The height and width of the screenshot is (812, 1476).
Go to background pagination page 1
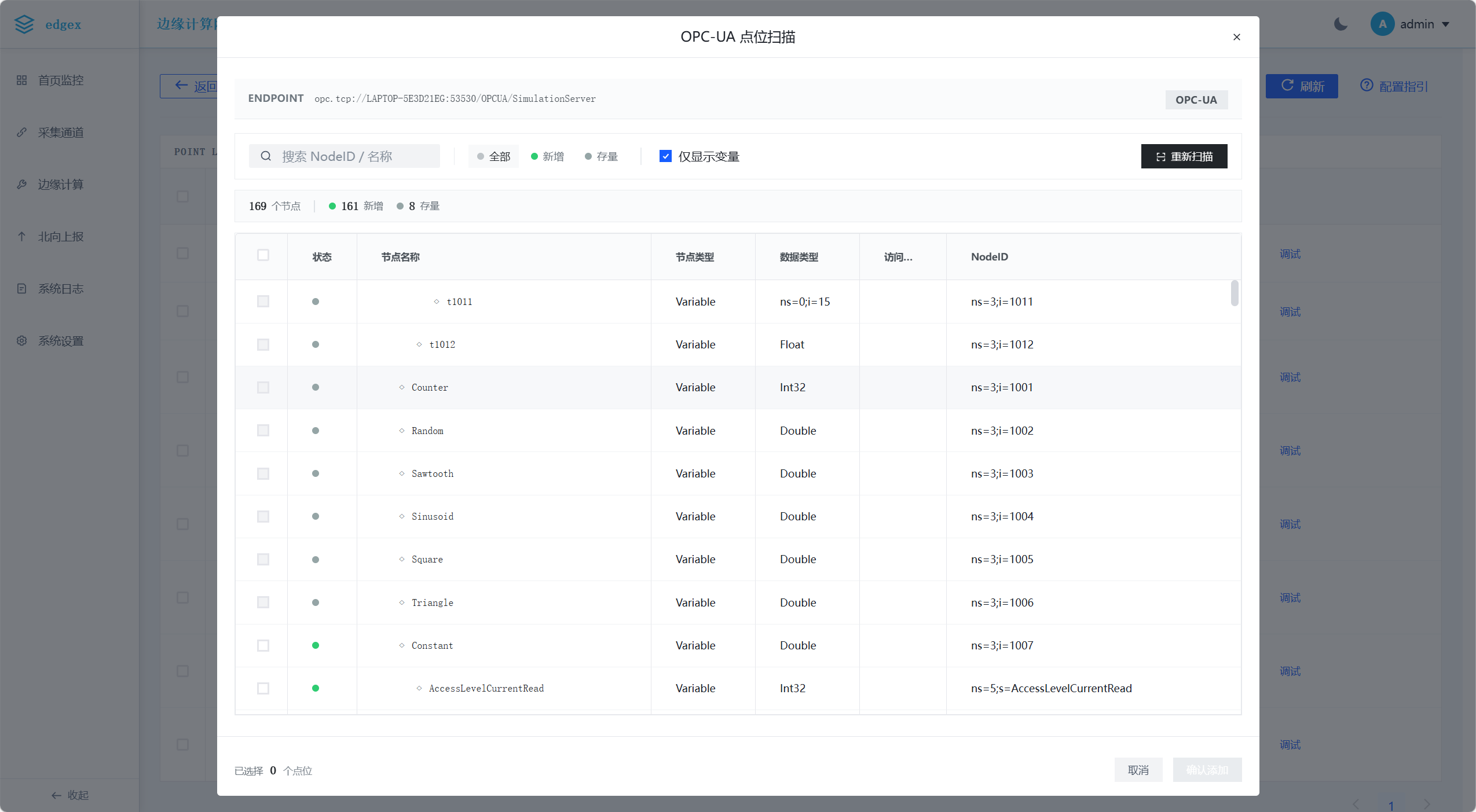tap(1390, 805)
